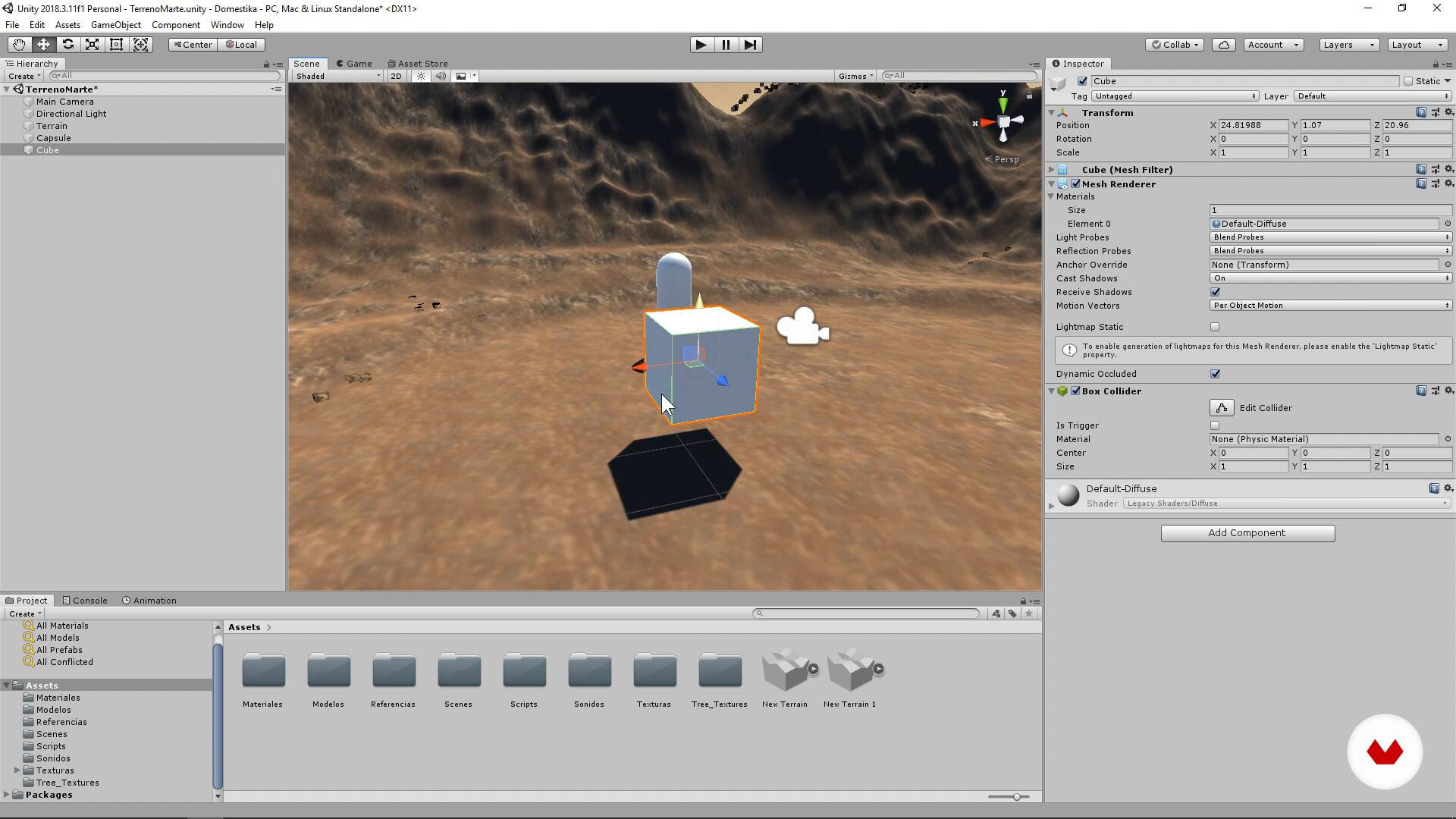Toggle the Static checkbox

point(1408,81)
